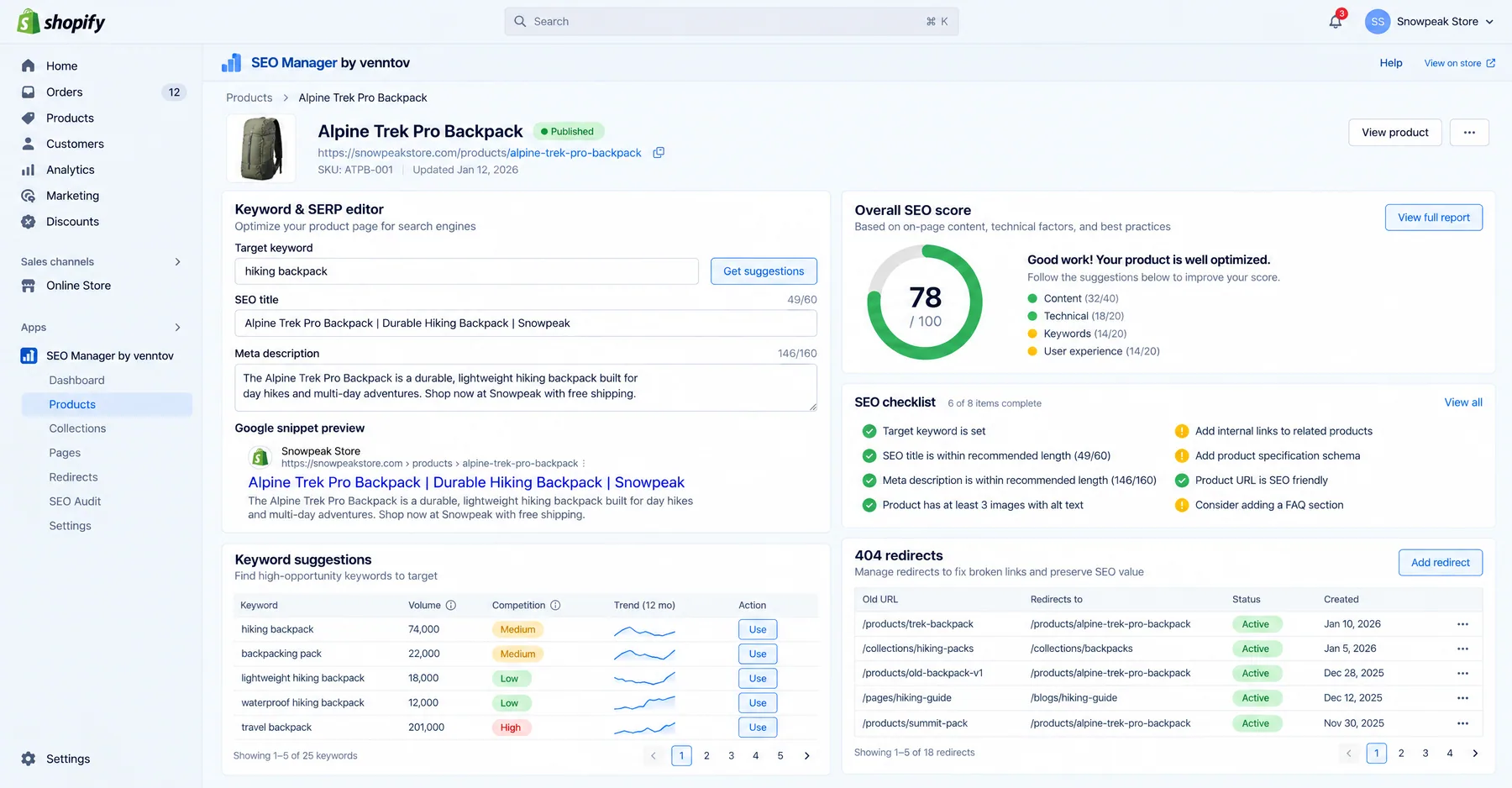
Task: Open the View on store link
Action: (1460, 63)
